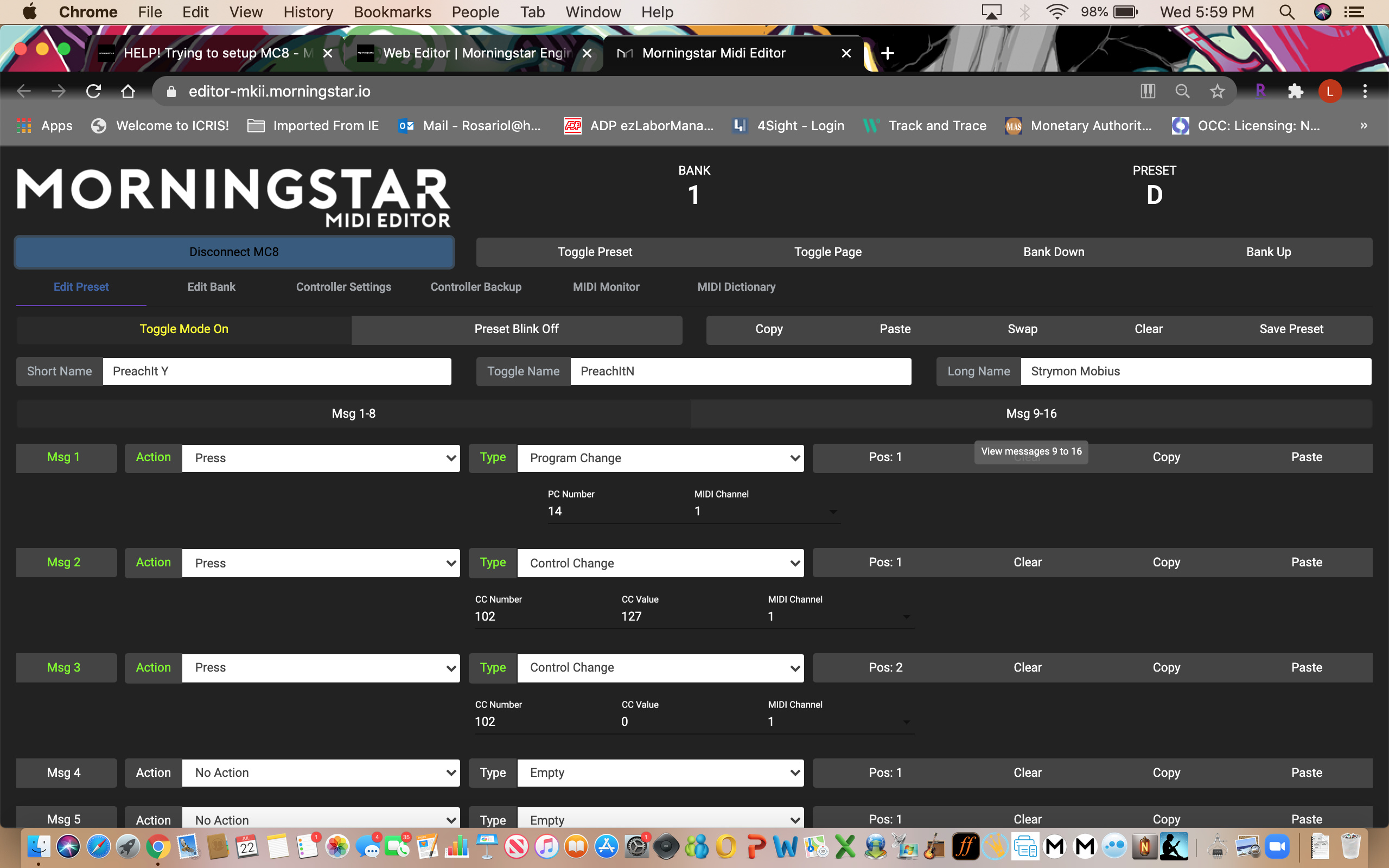Switch to Edit Bank tab
This screenshot has width=1389, height=868.
[x=211, y=286]
